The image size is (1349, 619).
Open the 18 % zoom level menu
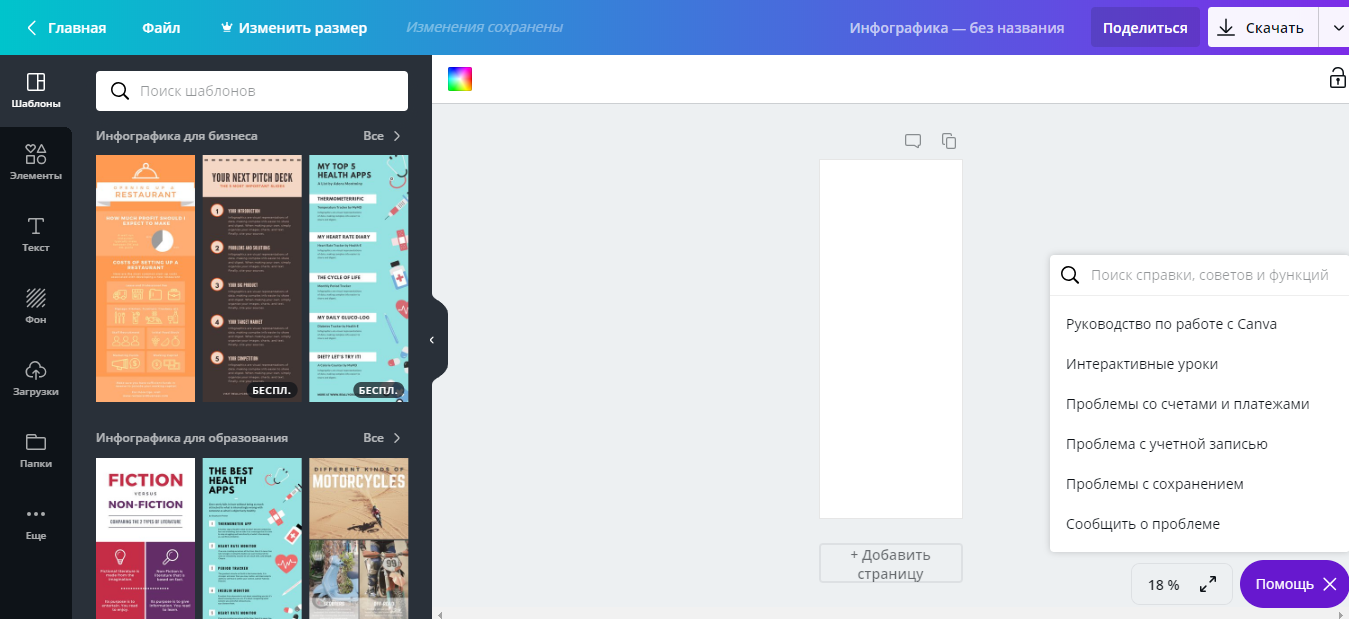click(x=1163, y=585)
